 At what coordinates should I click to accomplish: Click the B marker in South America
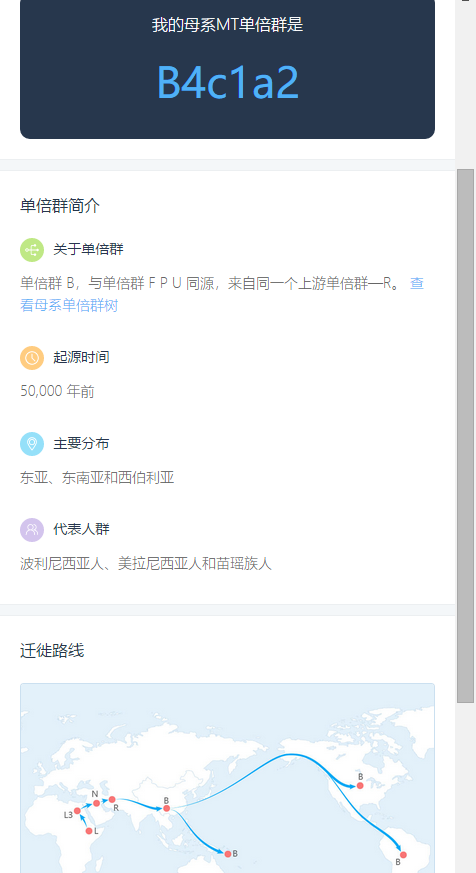(x=403, y=855)
